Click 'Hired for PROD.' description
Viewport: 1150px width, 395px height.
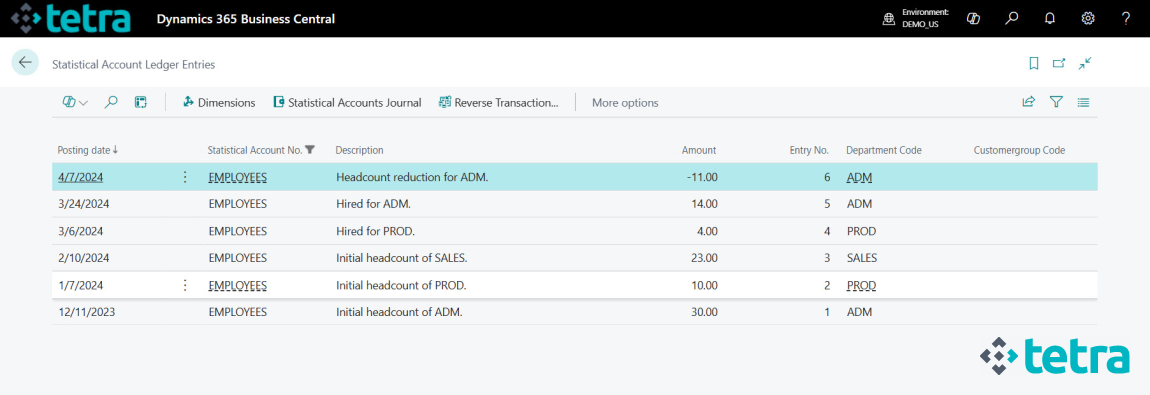pos(376,231)
